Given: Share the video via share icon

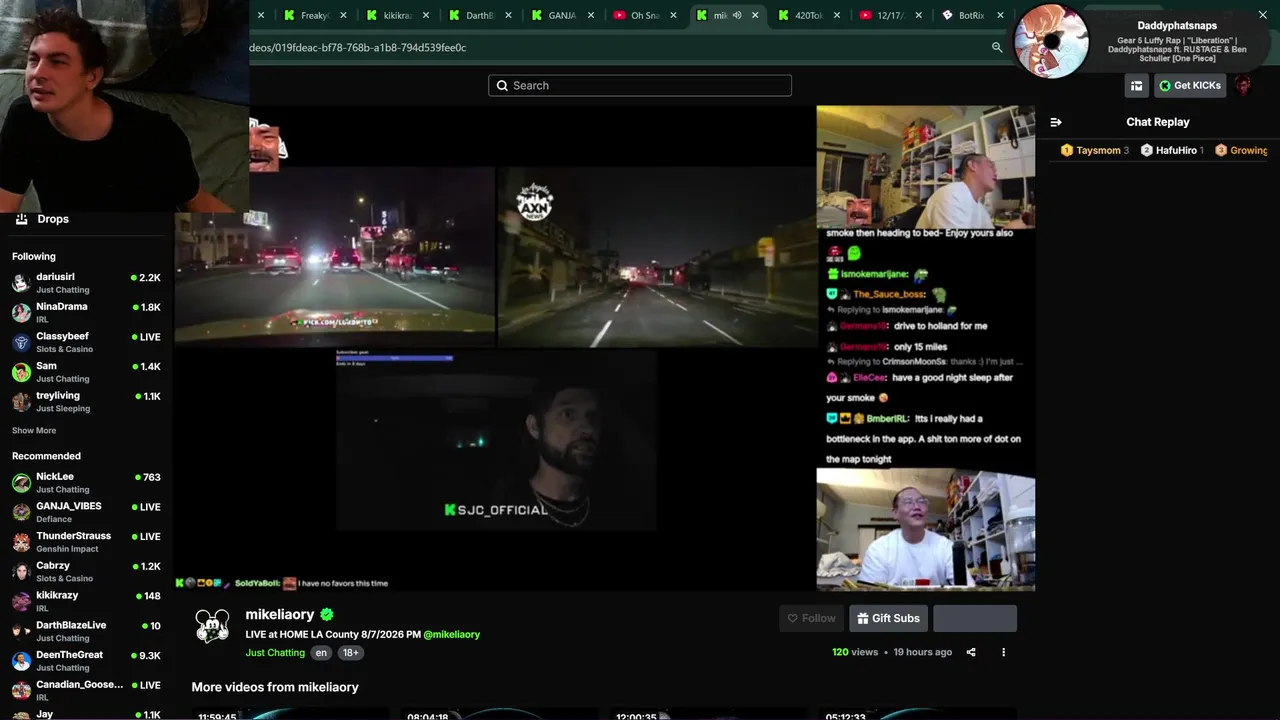Looking at the screenshot, I should click(x=971, y=652).
